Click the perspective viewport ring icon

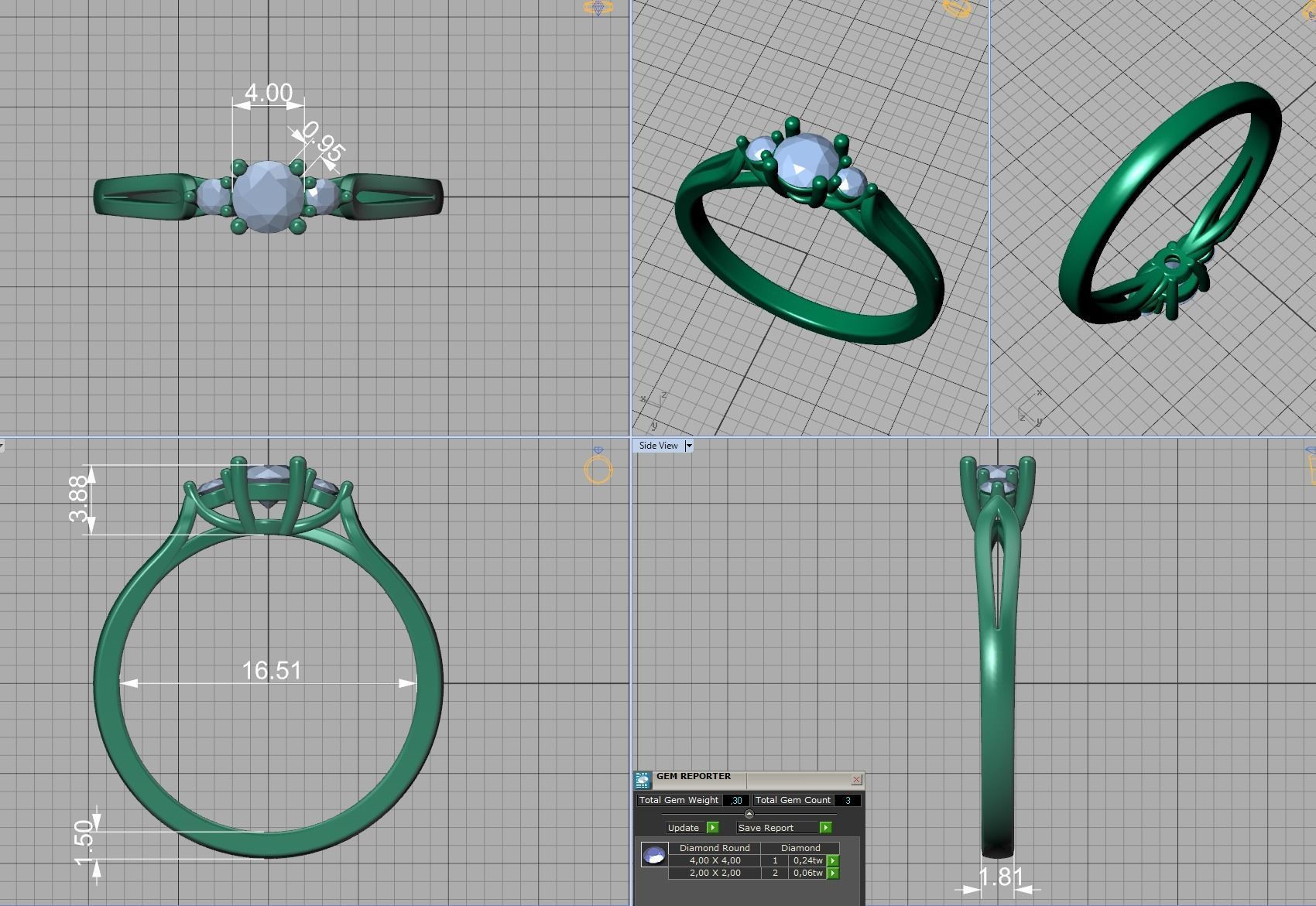click(x=958, y=9)
